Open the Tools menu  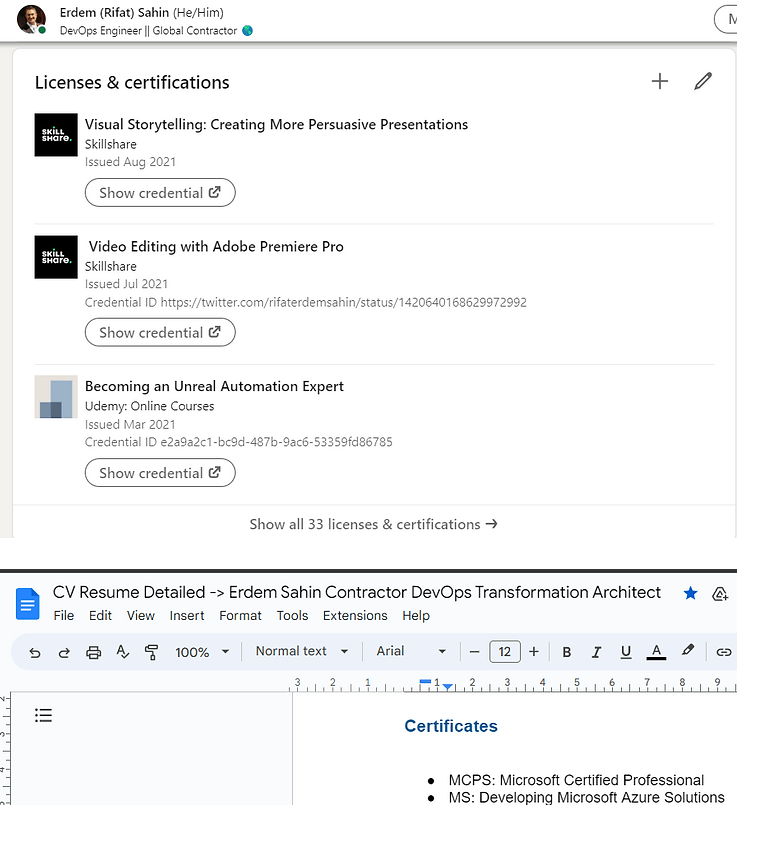point(292,616)
